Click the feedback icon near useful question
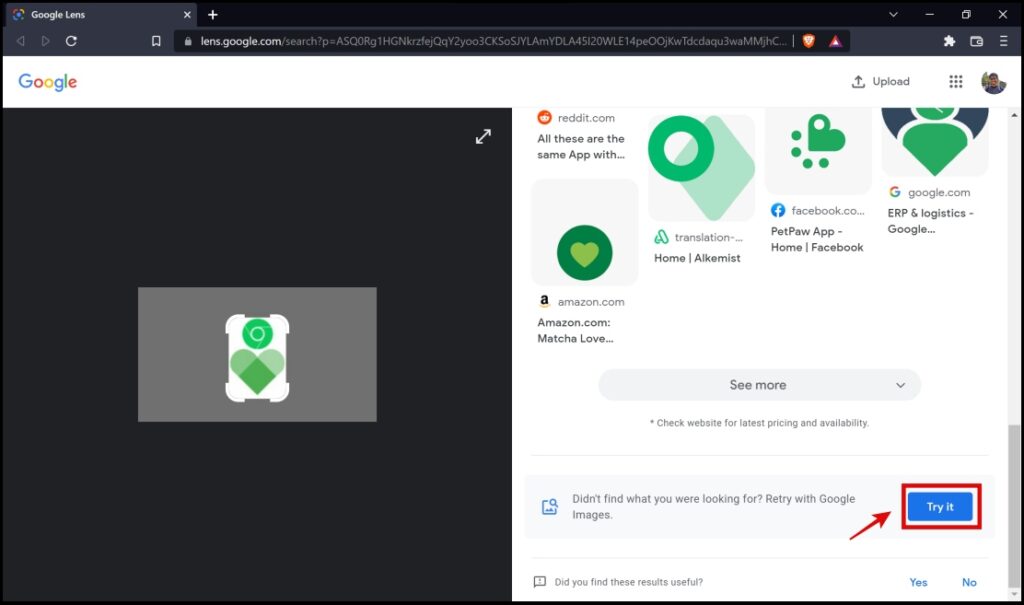This screenshot has width=1024, height=605. pyautogui.click(x=539, y=581)
